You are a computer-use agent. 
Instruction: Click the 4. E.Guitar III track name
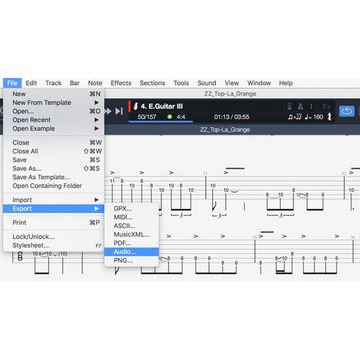[162, 106]
